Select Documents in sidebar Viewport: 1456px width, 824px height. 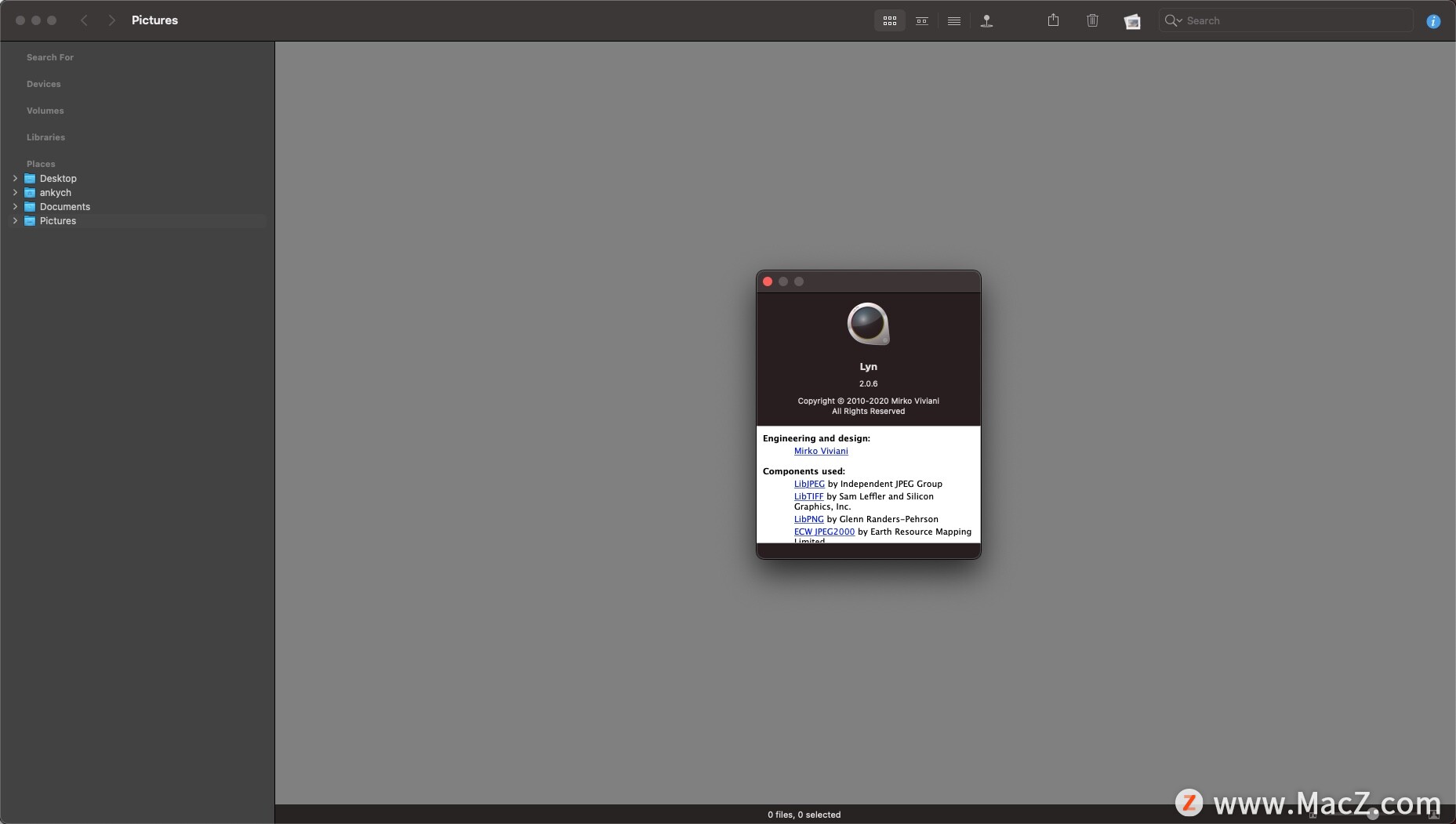pos(64,207)
